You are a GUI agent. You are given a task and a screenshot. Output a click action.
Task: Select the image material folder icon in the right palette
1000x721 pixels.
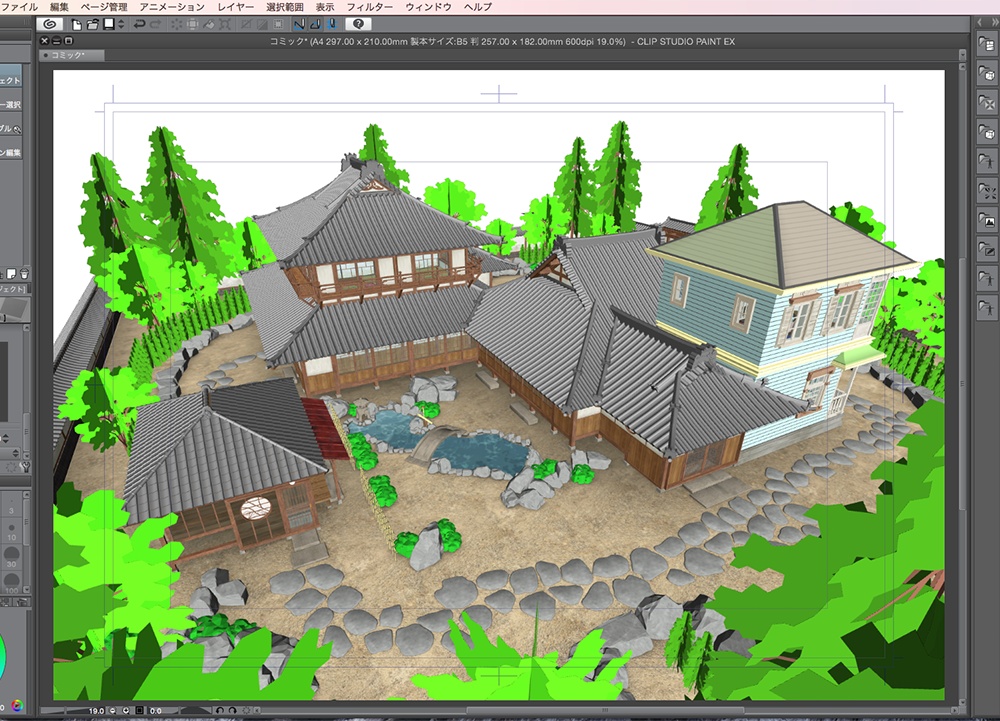(x=987, y=219)
